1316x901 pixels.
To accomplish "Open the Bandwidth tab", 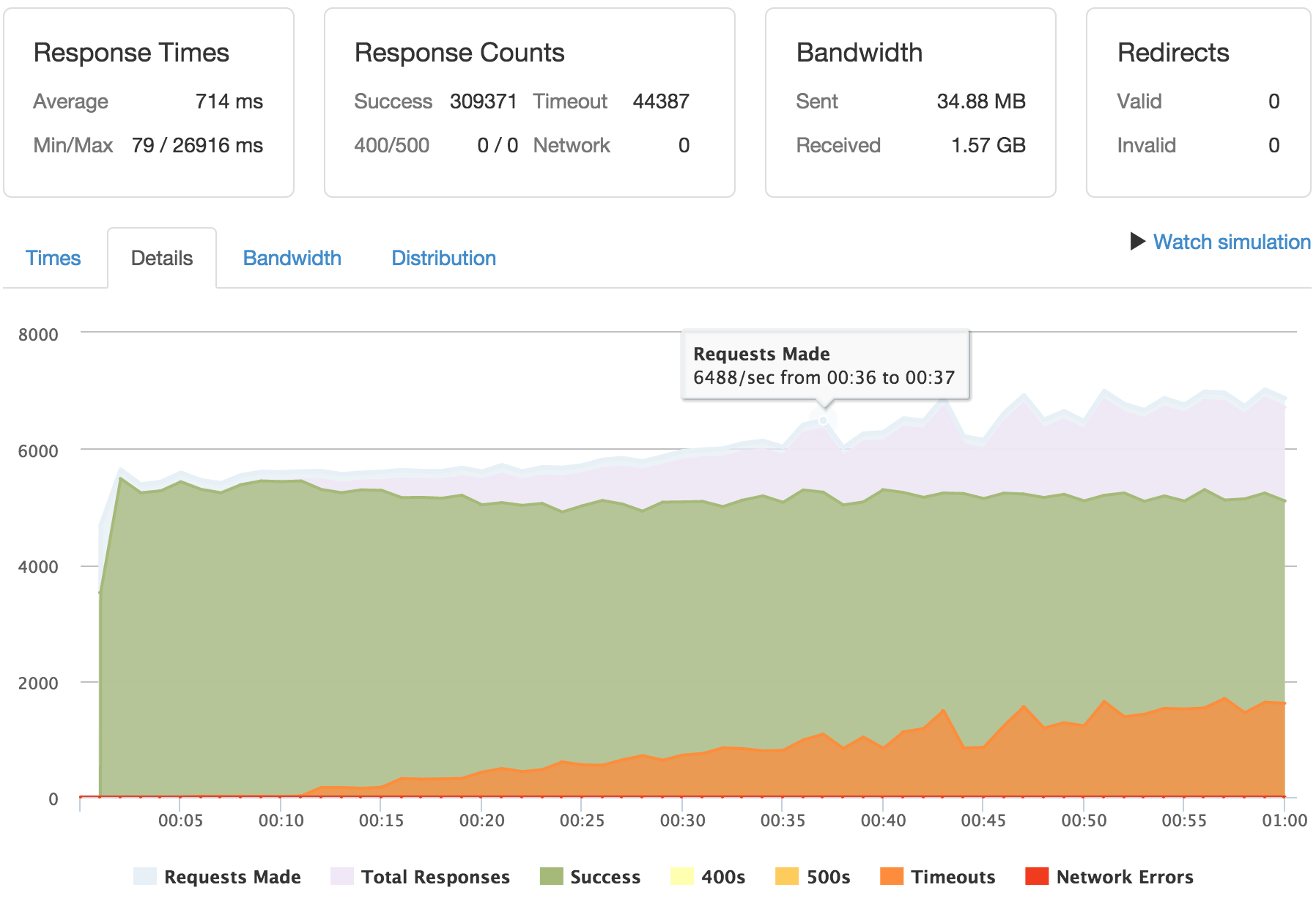I will 292,258.
